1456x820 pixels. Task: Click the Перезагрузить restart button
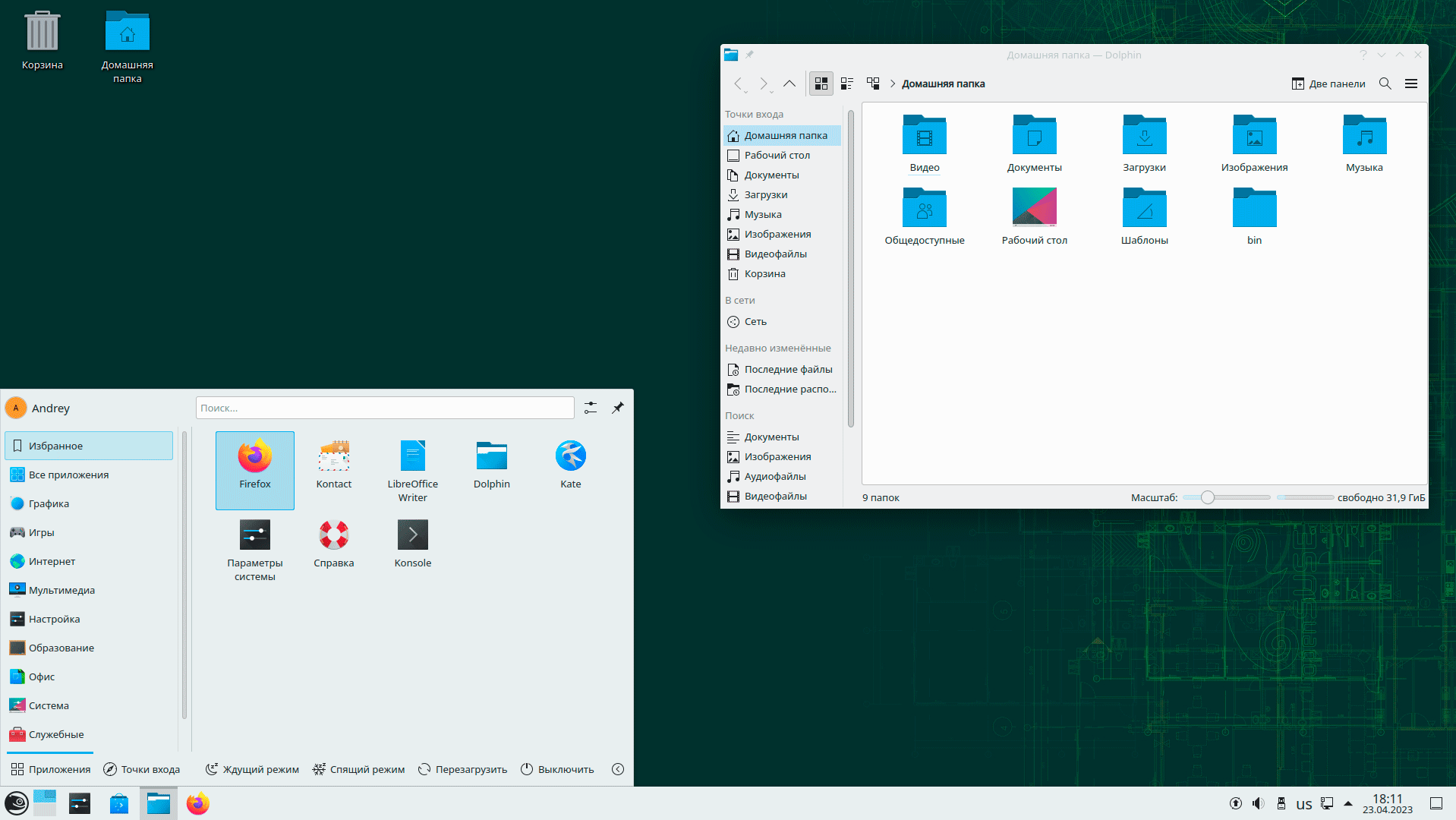click(462, 769)
